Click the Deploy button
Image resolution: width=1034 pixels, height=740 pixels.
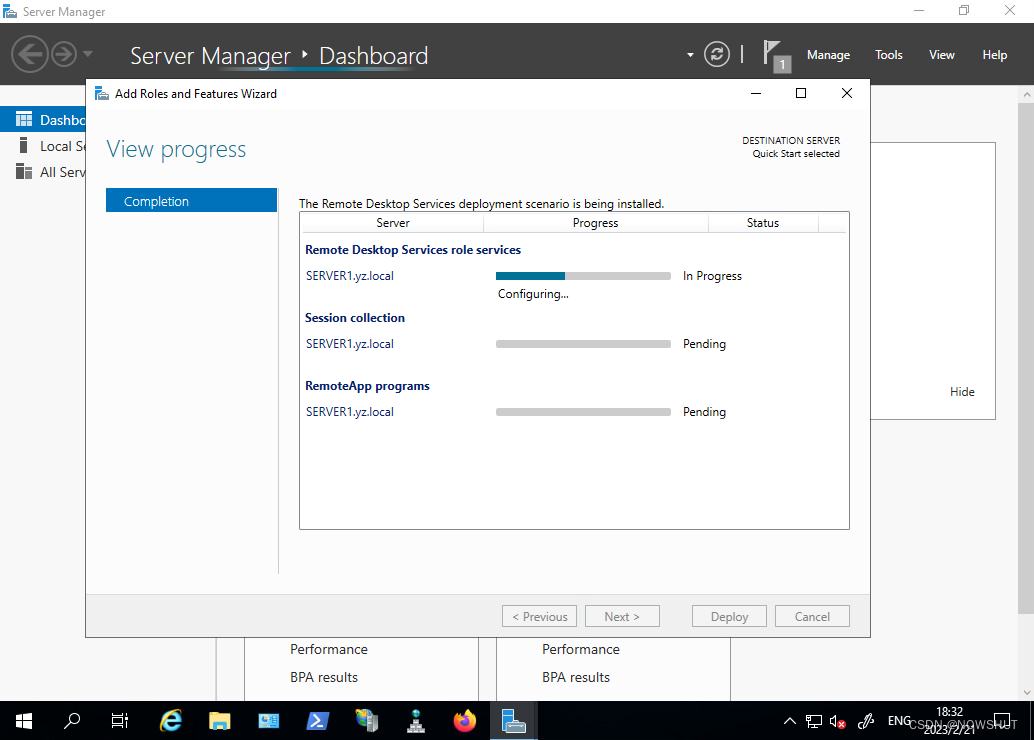pos(729,616)
